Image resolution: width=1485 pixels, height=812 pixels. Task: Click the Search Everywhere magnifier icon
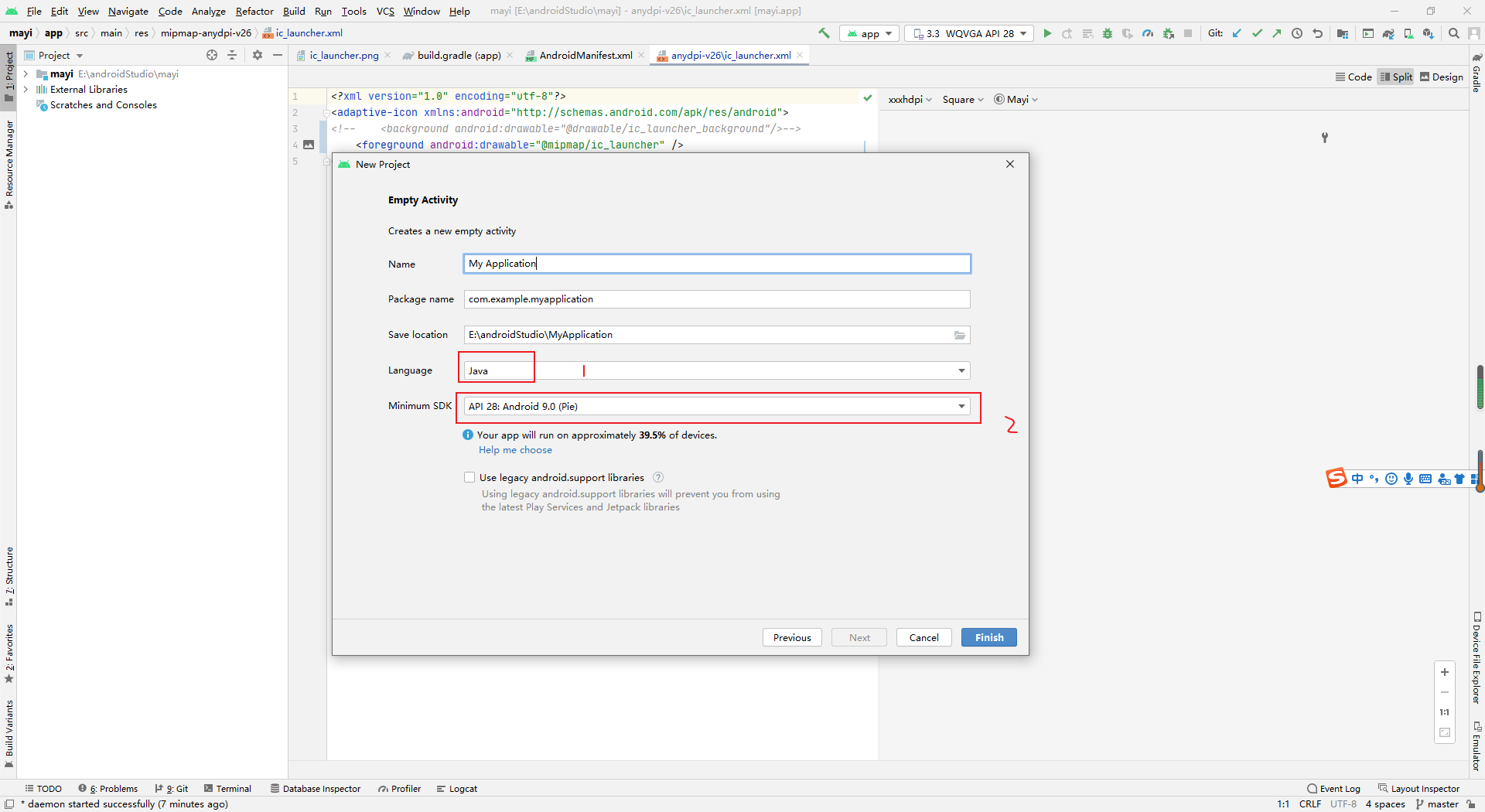[1454, 33]
